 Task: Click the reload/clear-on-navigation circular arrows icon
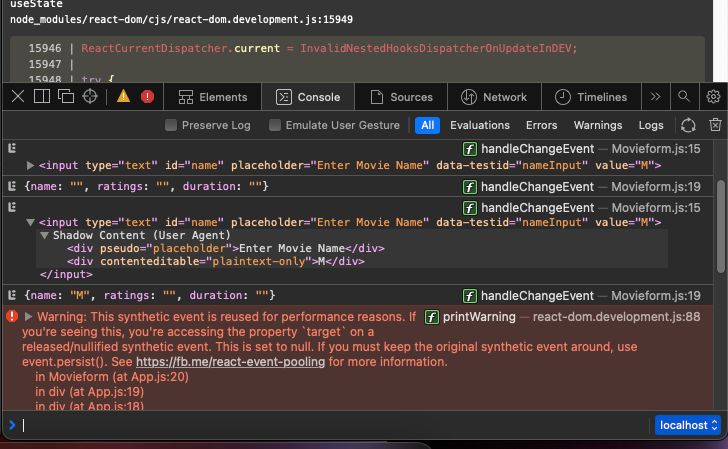click(688, 125)
